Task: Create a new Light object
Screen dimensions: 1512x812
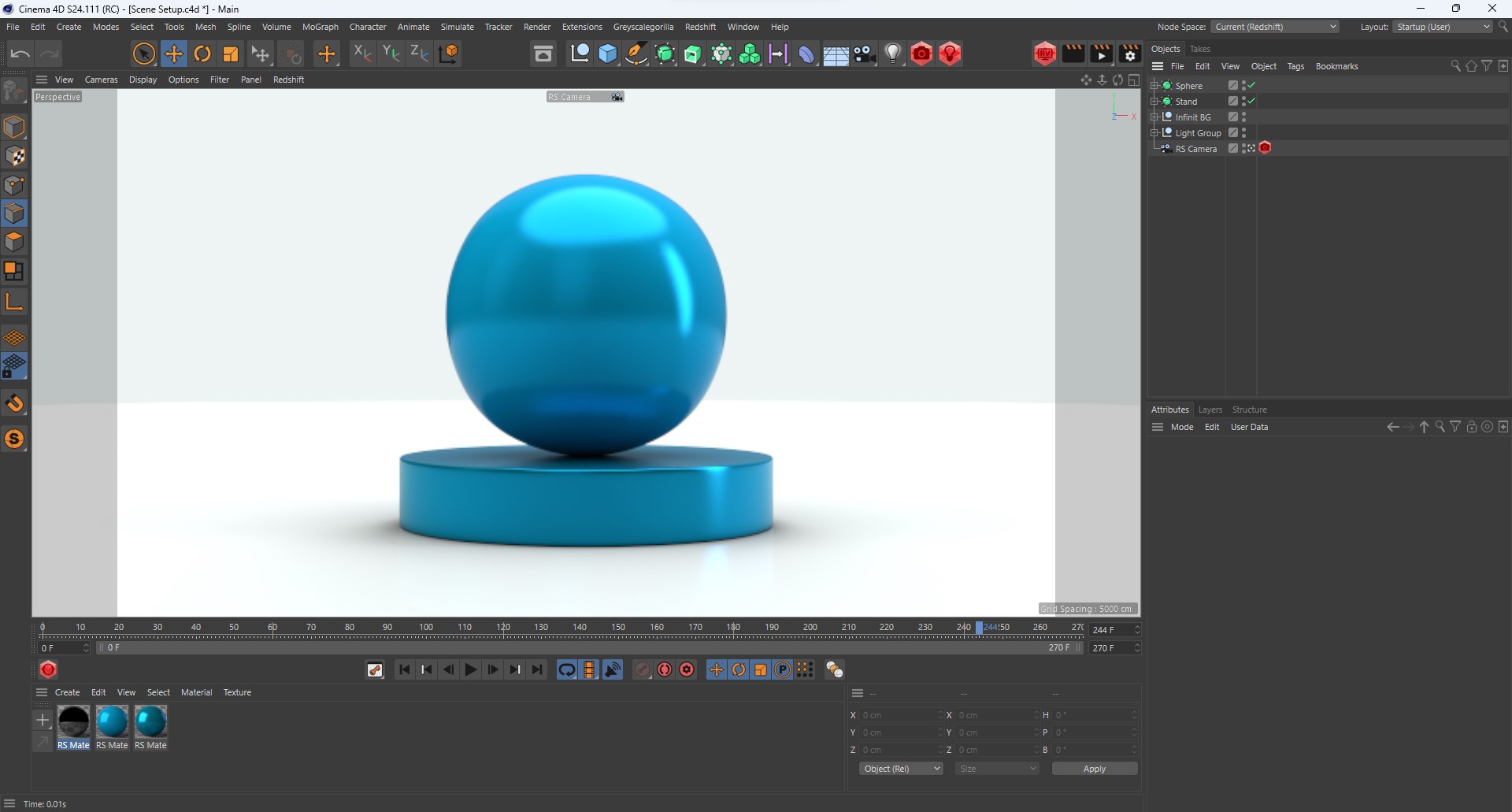Action: [x=893, y=54]
